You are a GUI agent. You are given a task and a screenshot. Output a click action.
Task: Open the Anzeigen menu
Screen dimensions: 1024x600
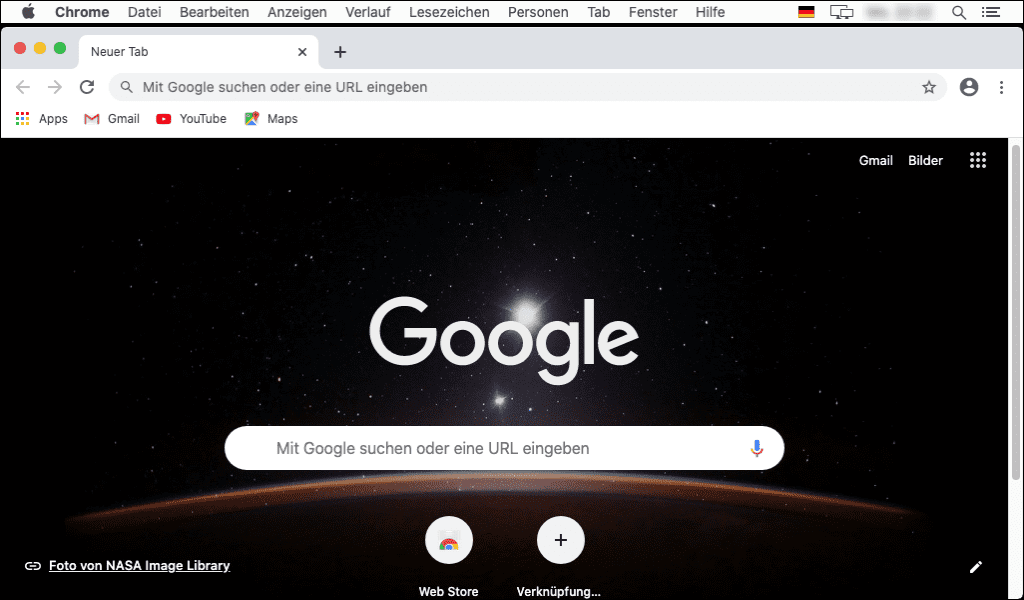click(x=297, y=12)
